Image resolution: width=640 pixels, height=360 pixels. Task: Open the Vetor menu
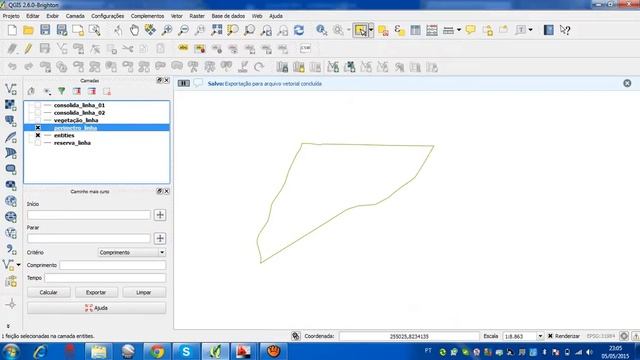(177, 16)
